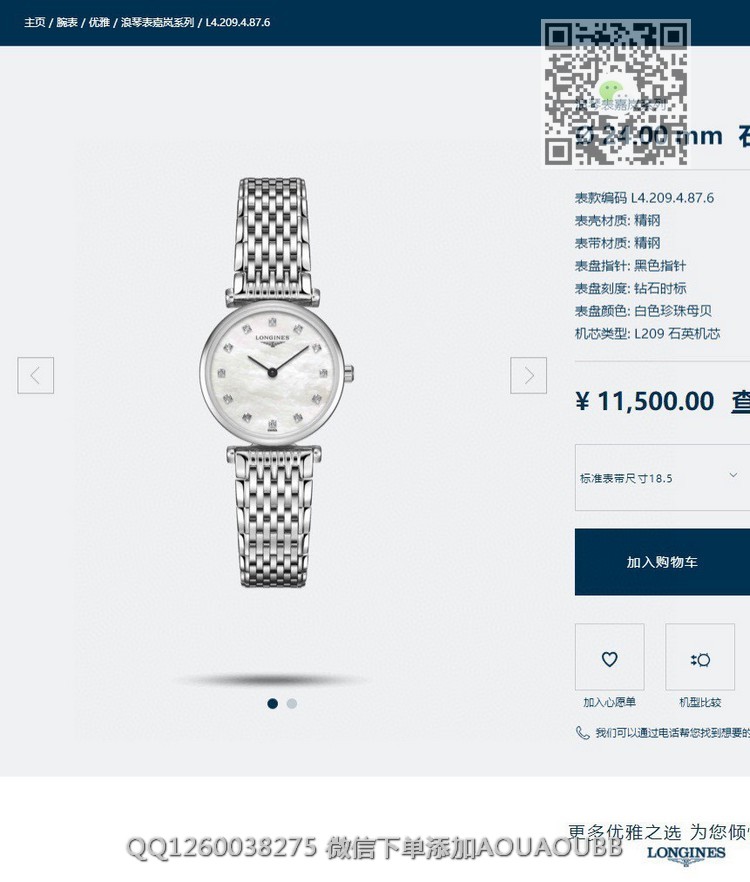Show the previous watch image with left arrow
750x882 pixels.
[35, 375]
